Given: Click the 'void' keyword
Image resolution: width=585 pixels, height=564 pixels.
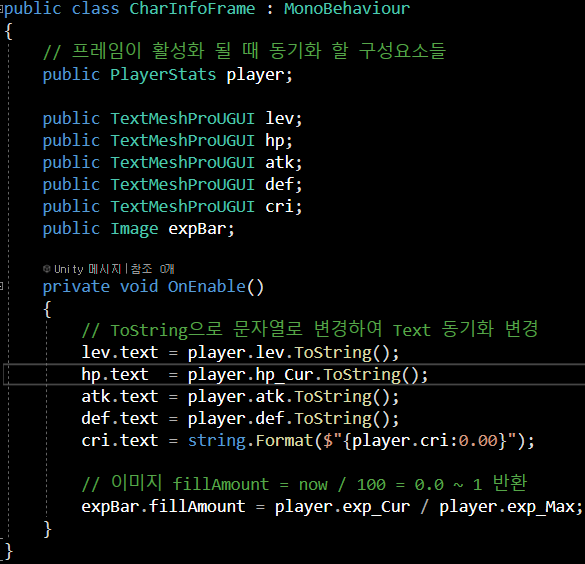Looking at the screenshot, I should (139, 286).
